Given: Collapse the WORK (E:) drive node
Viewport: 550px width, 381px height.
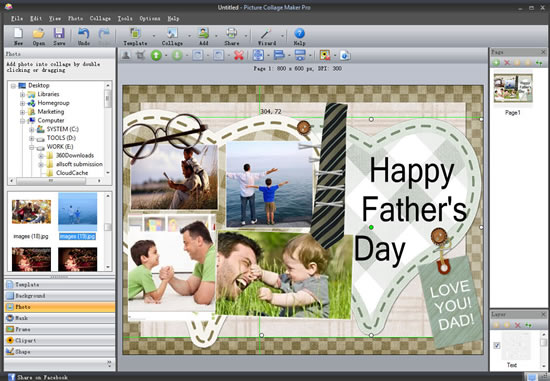Looking at the screenshot, I should [x=32, y=147].
